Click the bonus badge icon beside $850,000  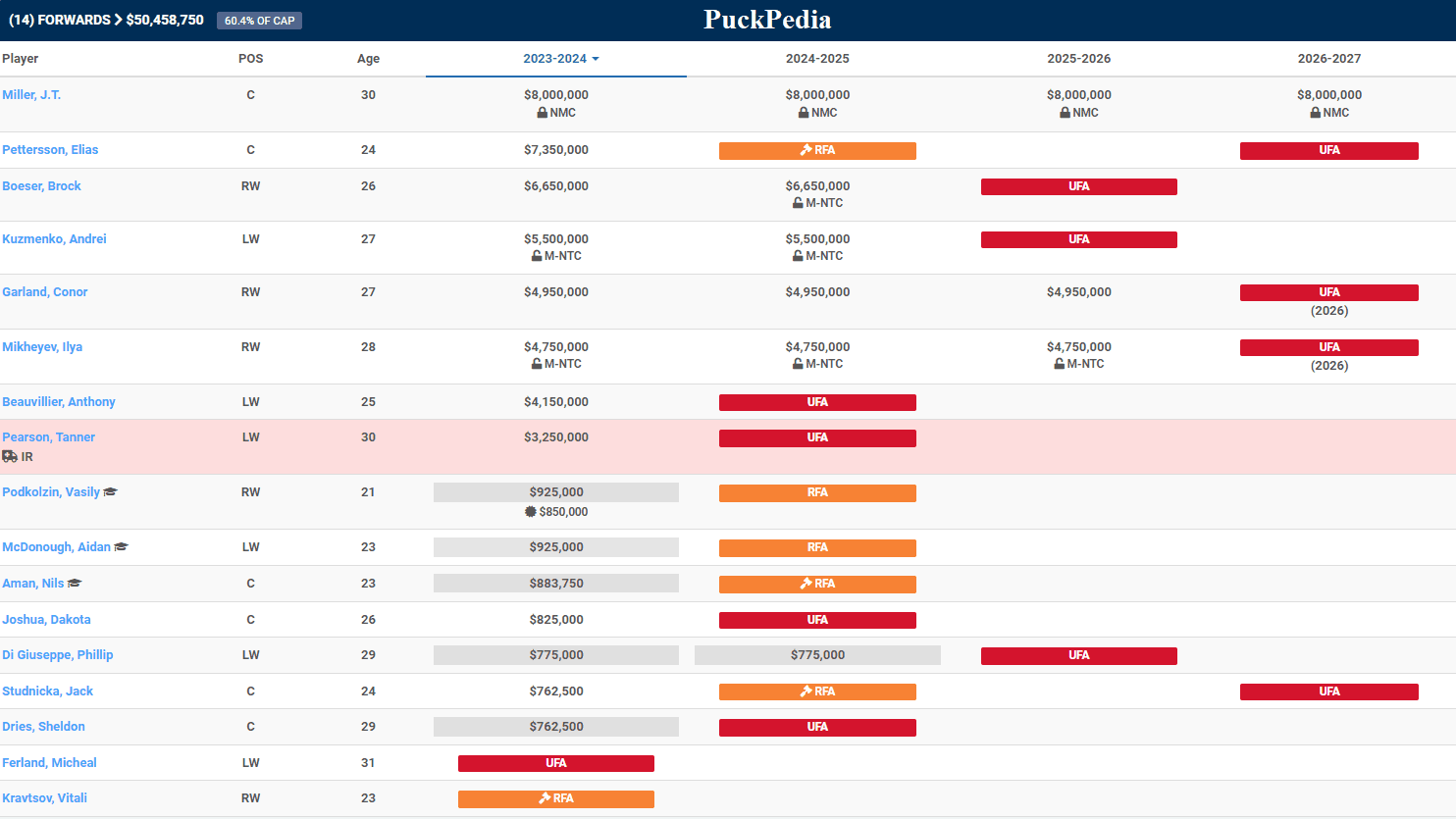[x=531, y=512]
